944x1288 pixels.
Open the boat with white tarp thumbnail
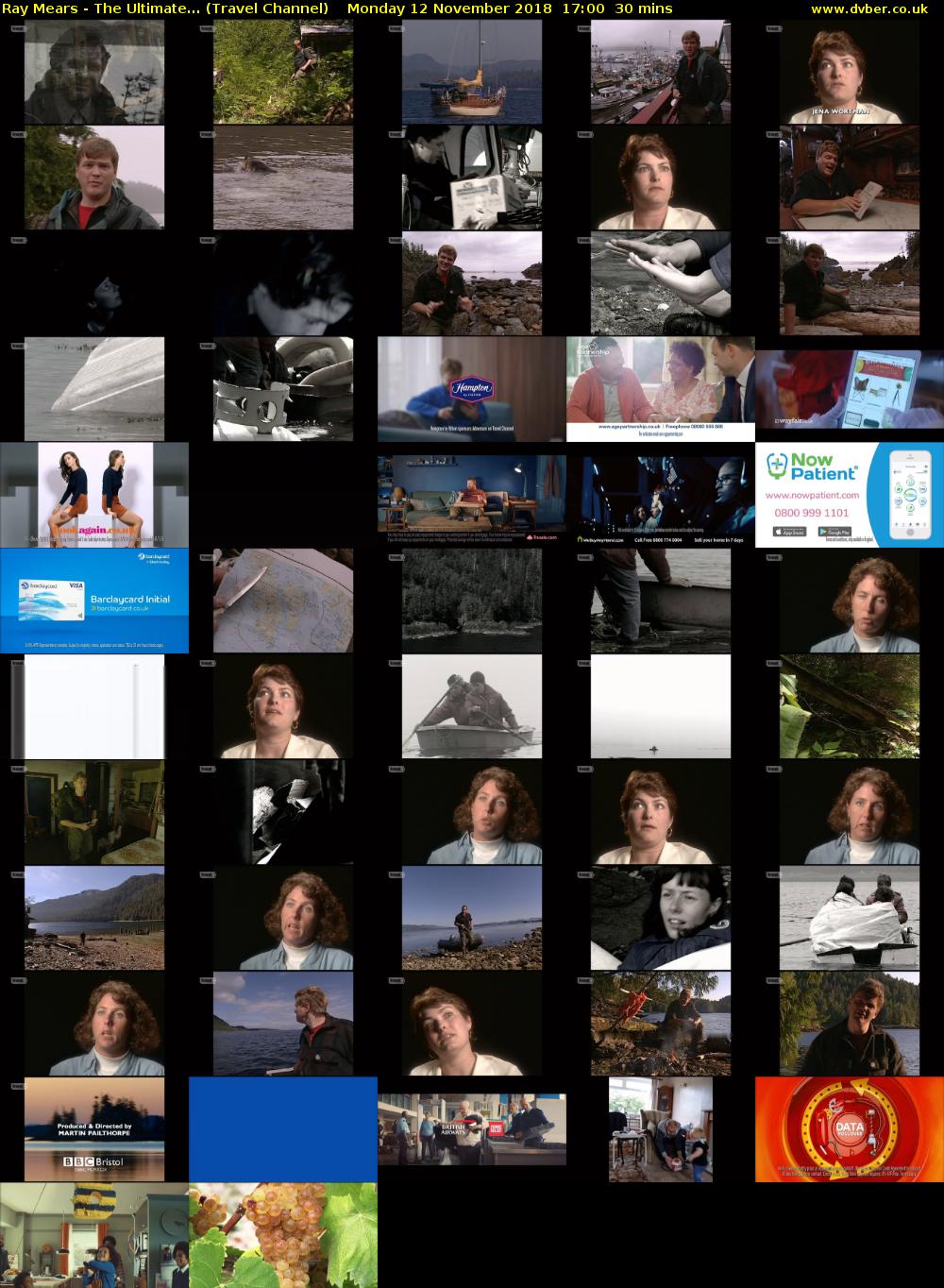849,918
